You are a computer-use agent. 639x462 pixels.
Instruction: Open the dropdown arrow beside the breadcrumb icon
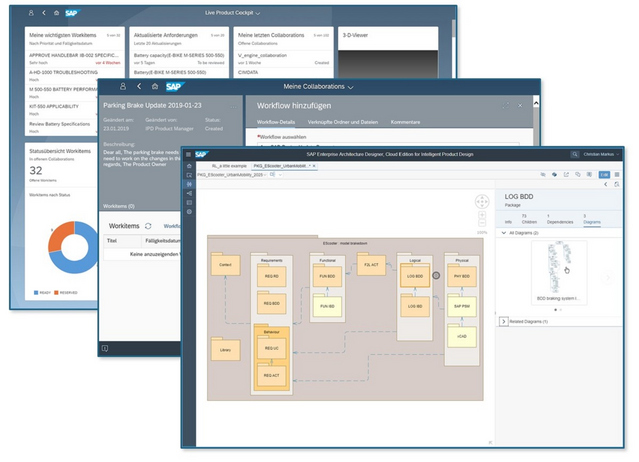[280, 175]
